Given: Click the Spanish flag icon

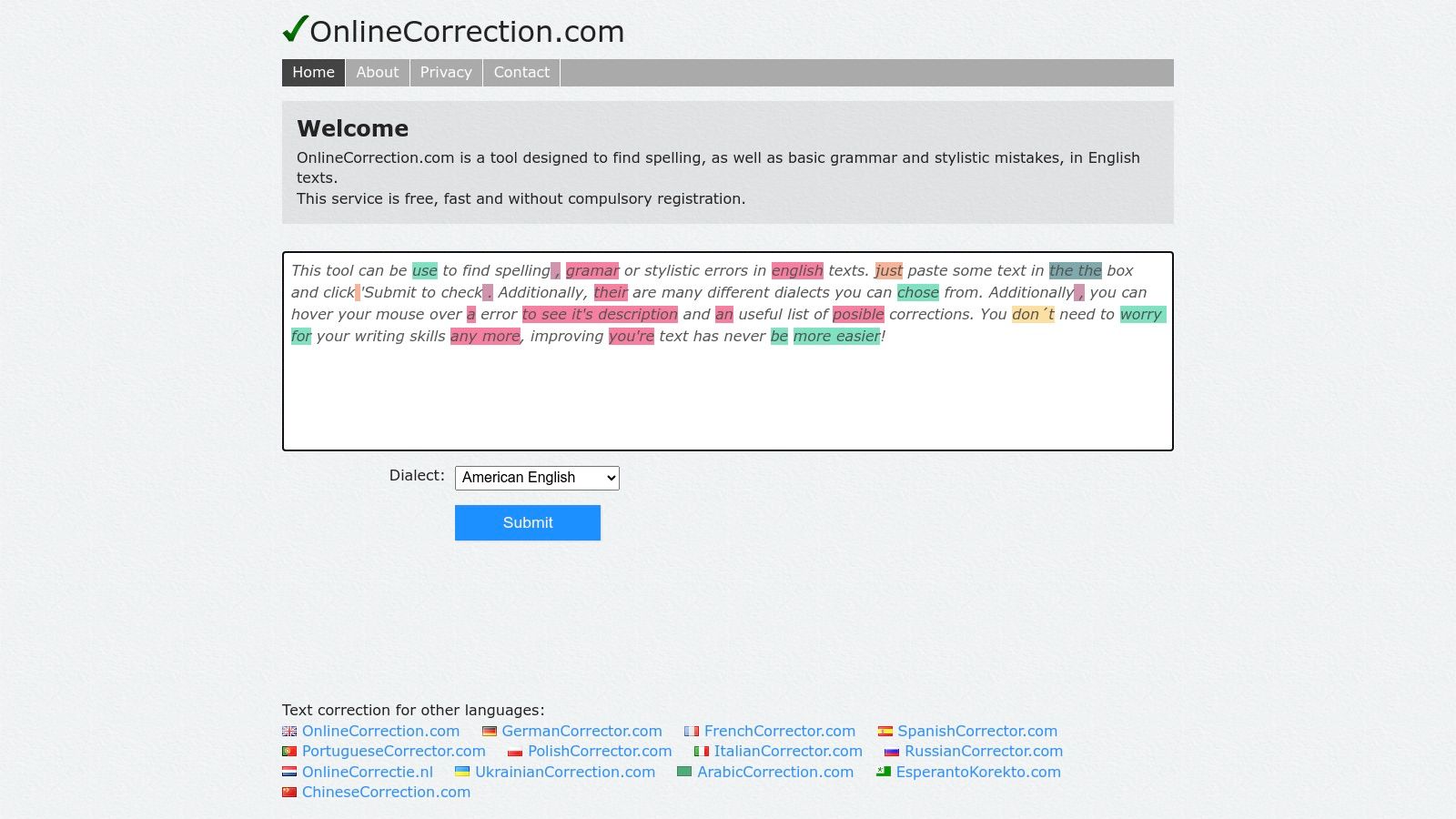Looking at the screenshot, I should [x=885, y=732].
